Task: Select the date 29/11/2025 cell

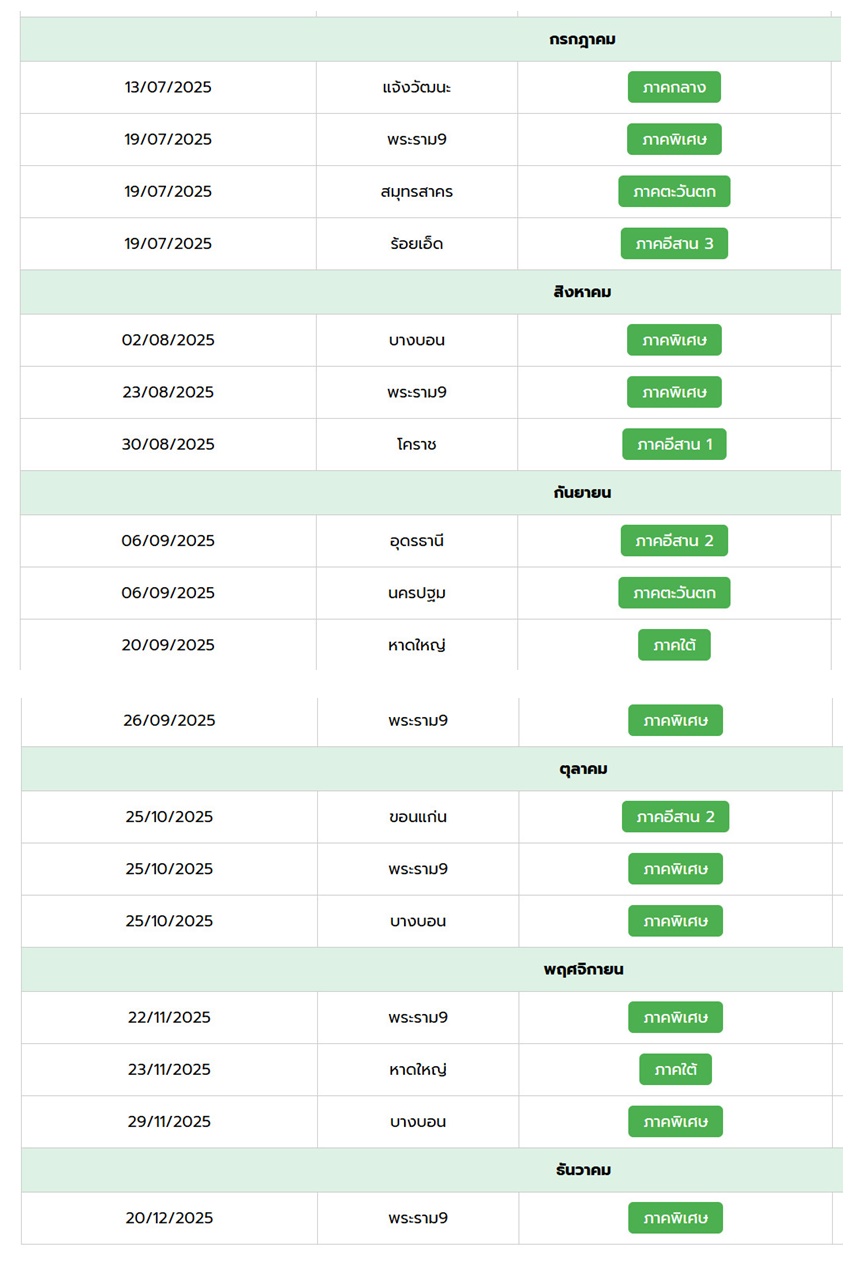Action: [x=169, y=1122]
